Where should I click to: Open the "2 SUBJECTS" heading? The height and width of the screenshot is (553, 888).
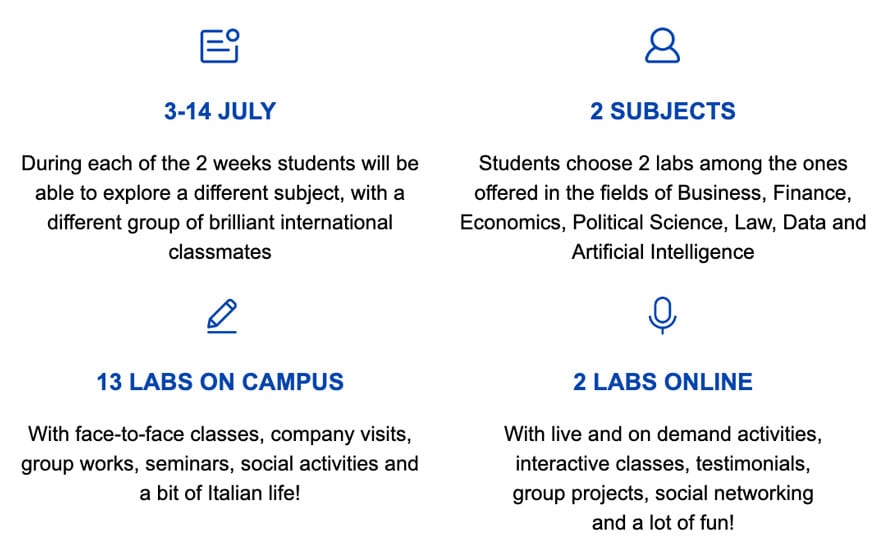click(662, 111)
